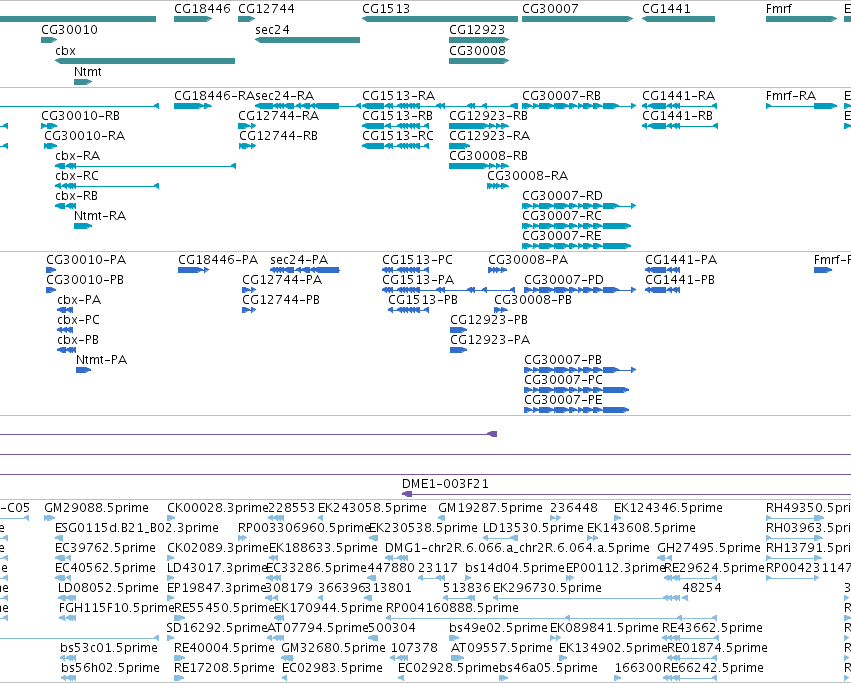
Task: Select protein label CG12923-PA
Action: pyautogui.click(x=490, y=341)
